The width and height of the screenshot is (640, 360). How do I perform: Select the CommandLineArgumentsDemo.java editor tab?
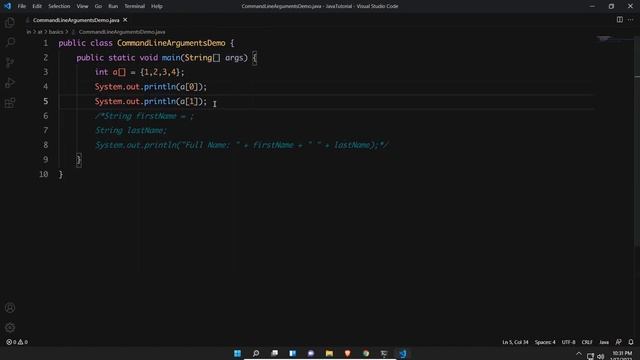(x=76, y=20)
